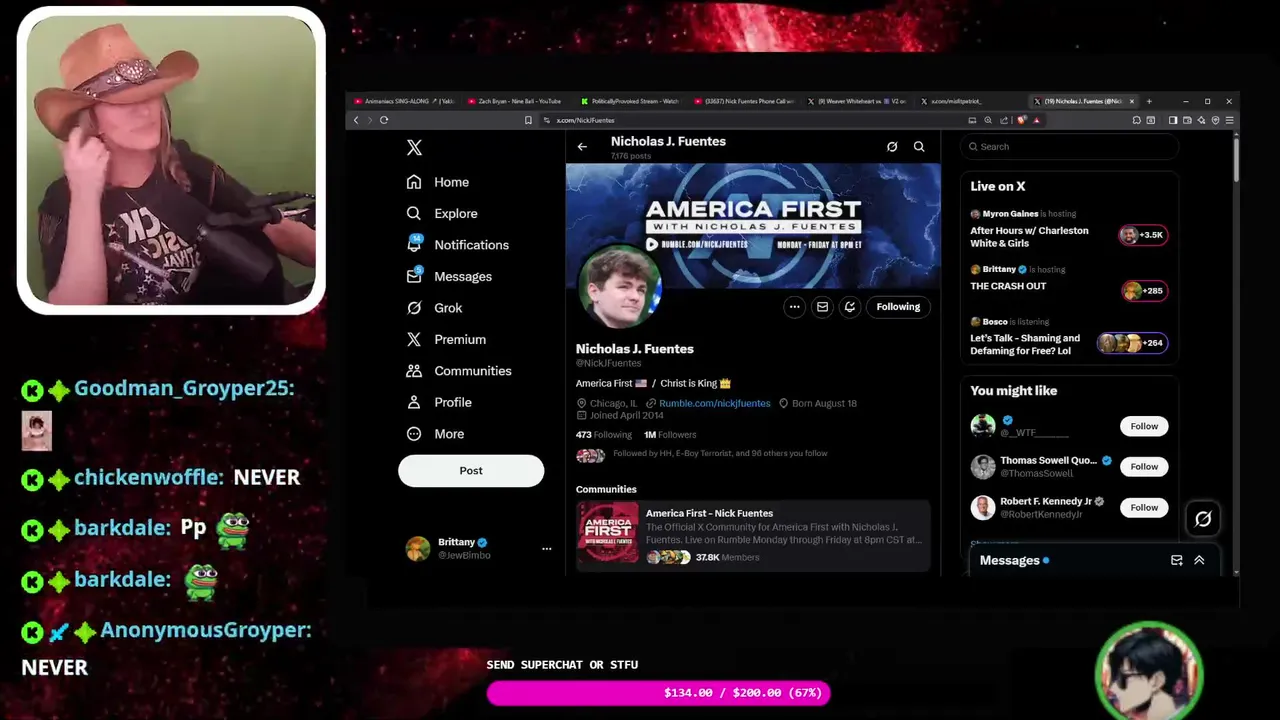Click the message envelope icon on profile
Screen dimensions: 1280x720
pos(822,307)
